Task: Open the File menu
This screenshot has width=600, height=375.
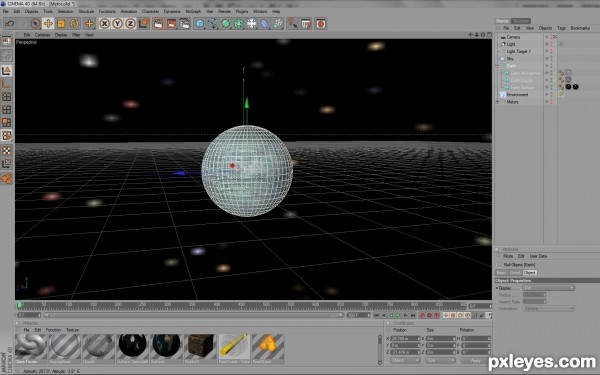Action: click(6, 11)
